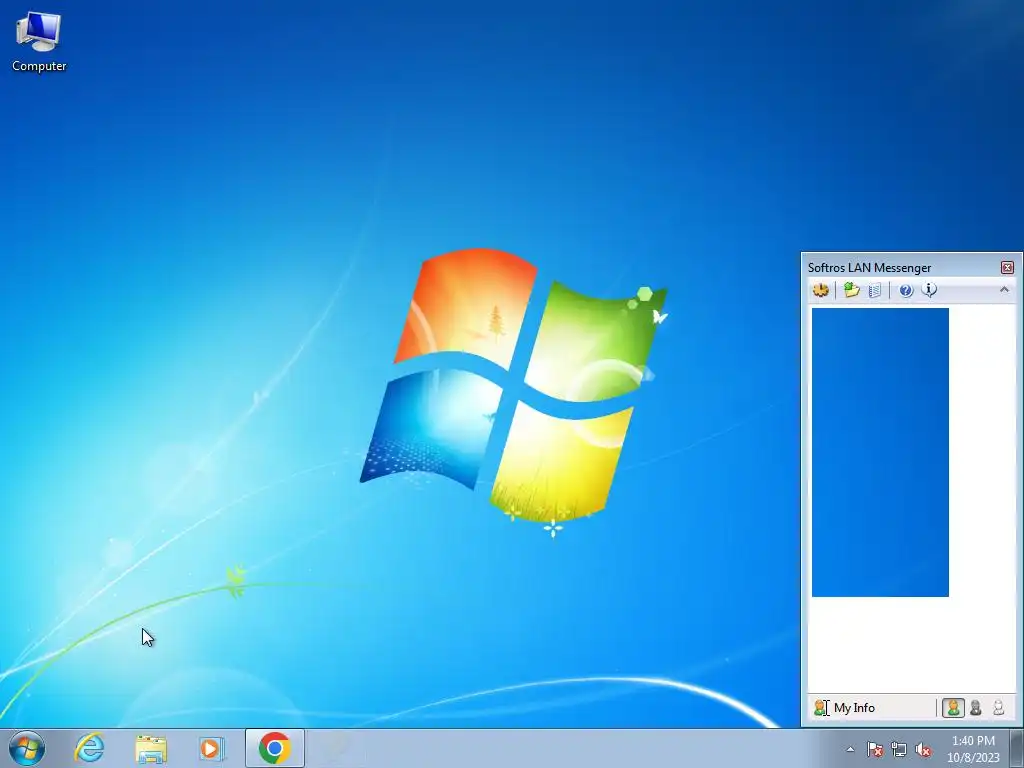This screenshot has width=1024, height=768.
Task: Open Windows Media Player from the taskbar
Action: click(211, 748)
